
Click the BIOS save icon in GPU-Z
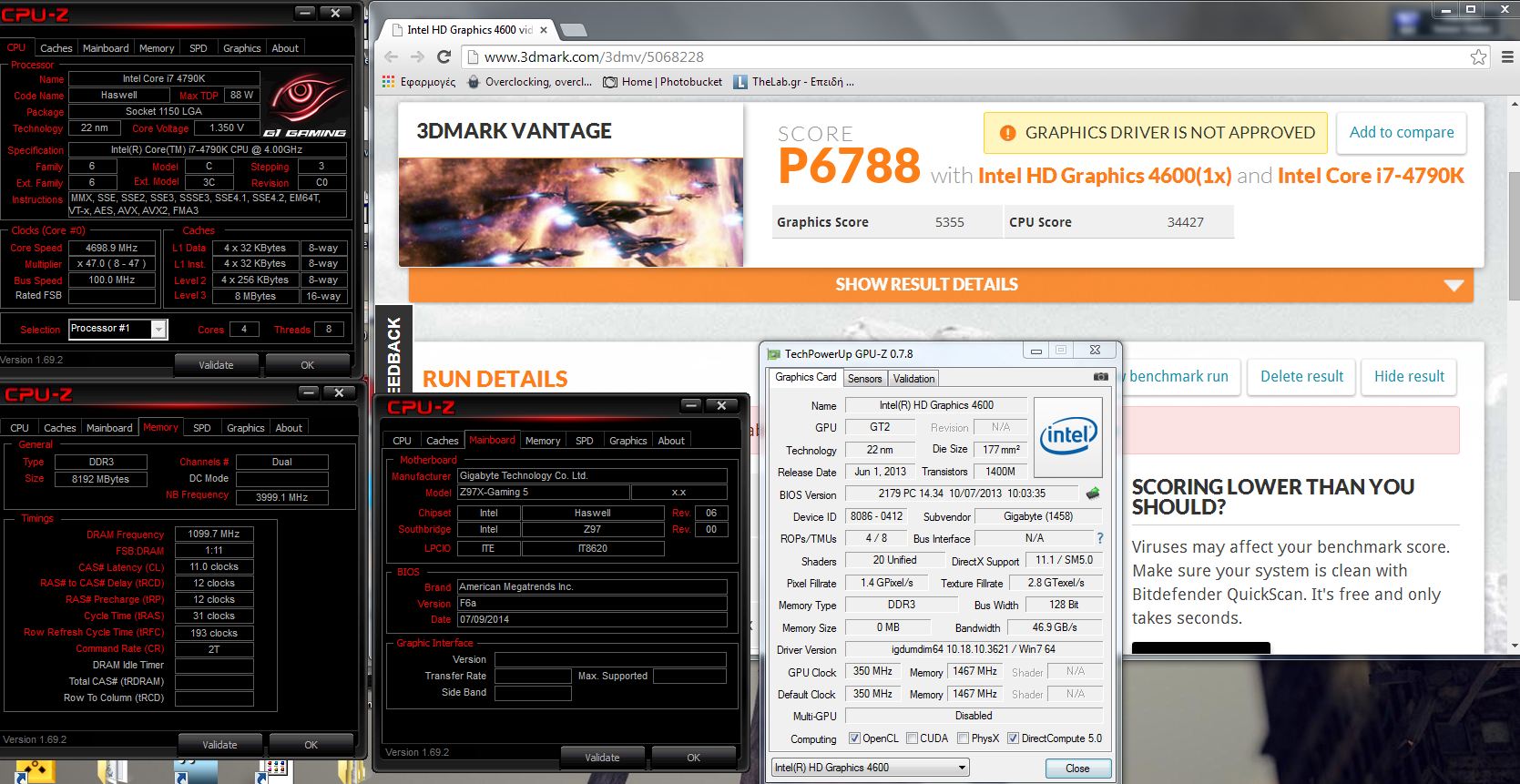1093,494
